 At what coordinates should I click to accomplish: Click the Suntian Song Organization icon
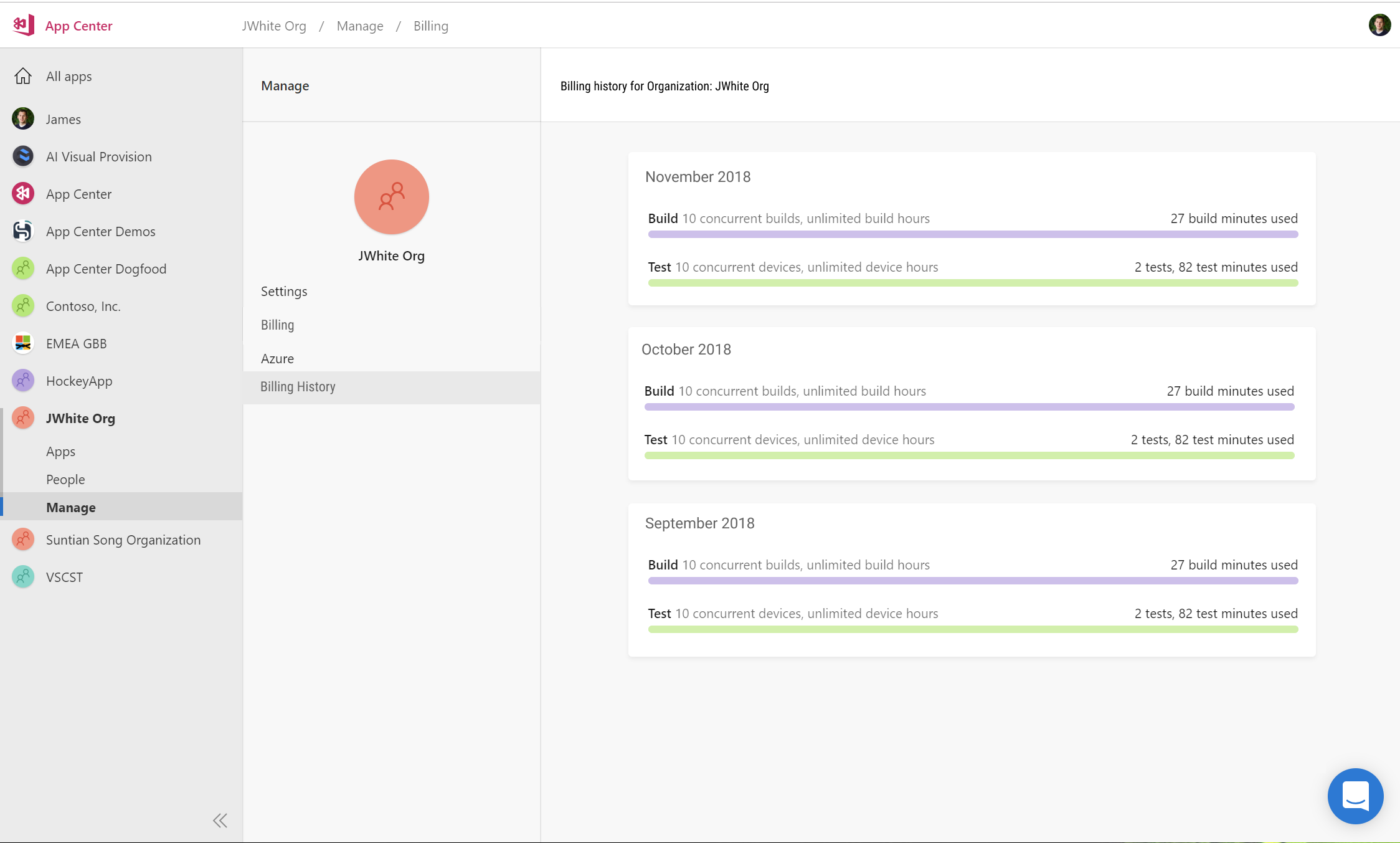(x=23, y=539)
